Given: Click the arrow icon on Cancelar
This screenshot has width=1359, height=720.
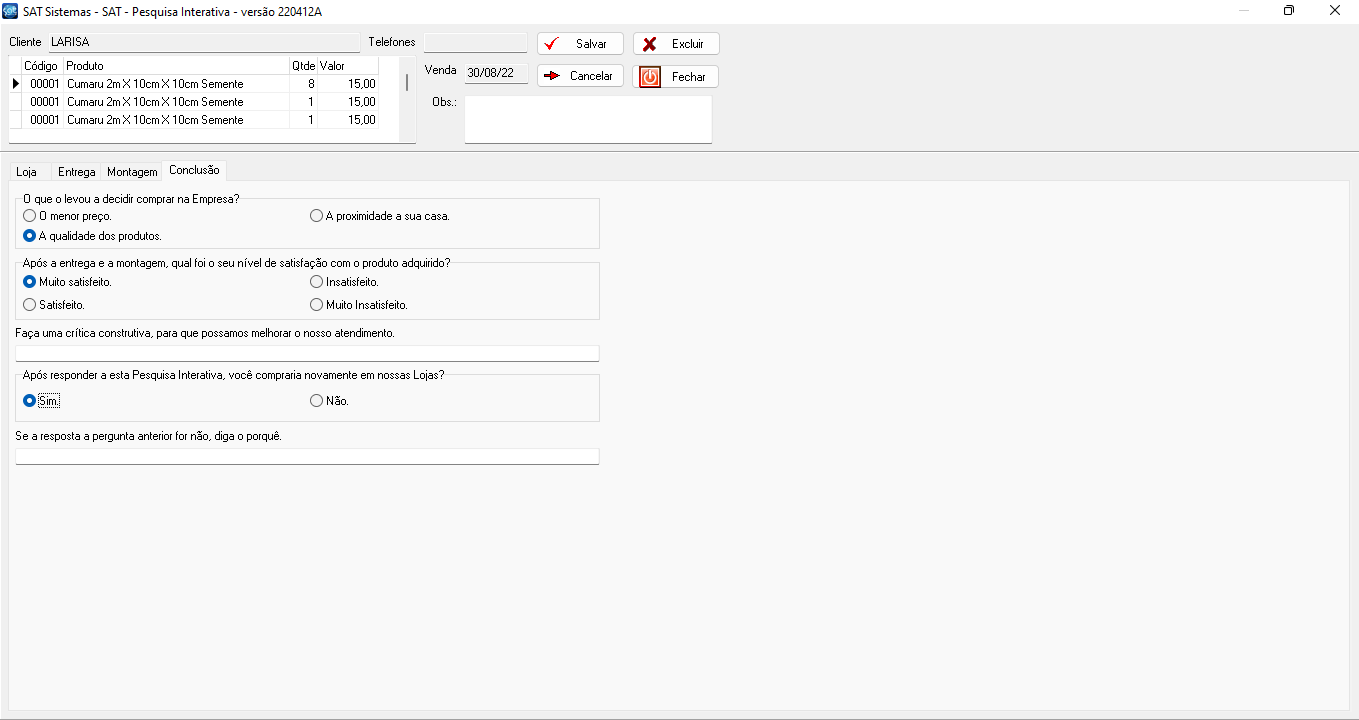Looking at the screenshot, I should [x=551, y=76].
